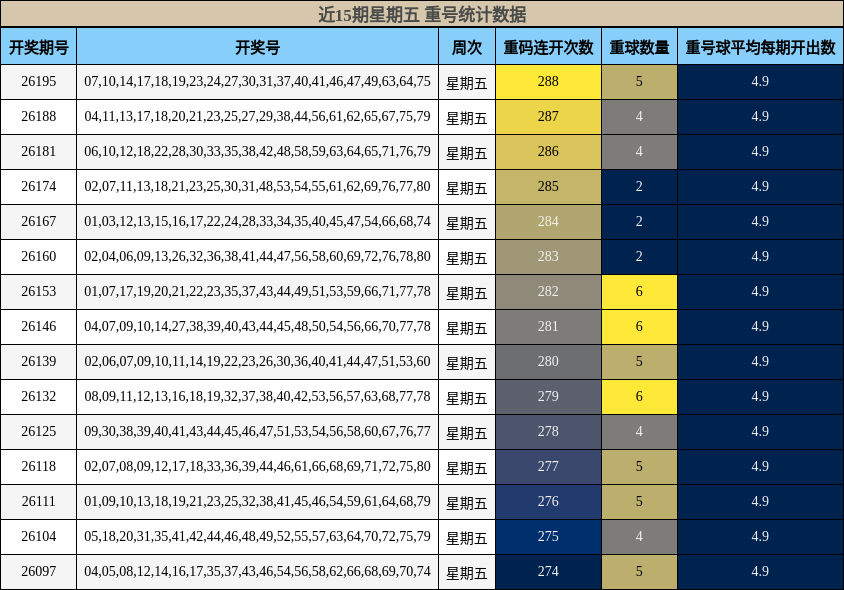The image size is (844, 590).
Task: Select issue number 26160
Action: coord(39,256)
